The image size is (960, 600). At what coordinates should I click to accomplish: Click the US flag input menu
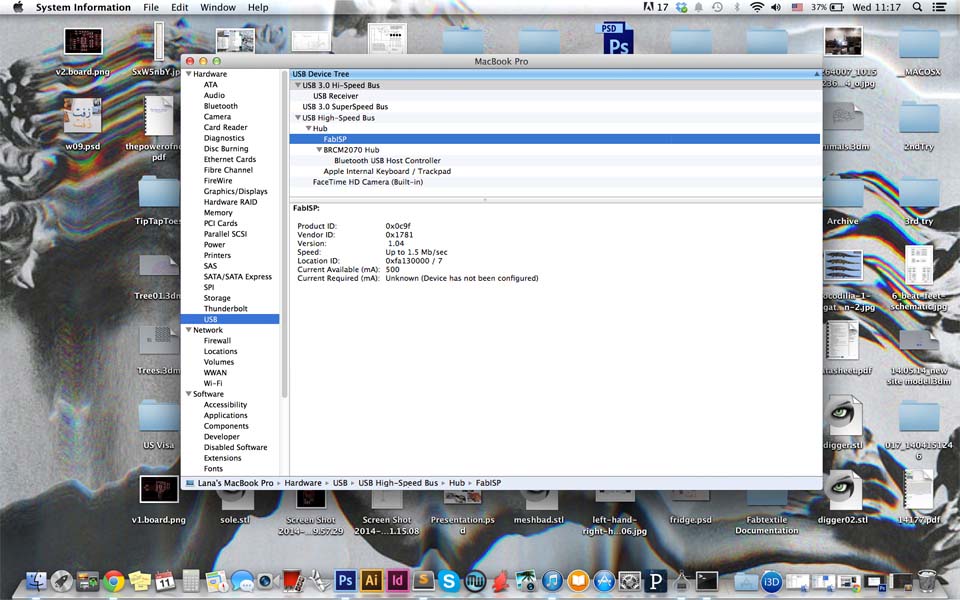coord(797,7)
